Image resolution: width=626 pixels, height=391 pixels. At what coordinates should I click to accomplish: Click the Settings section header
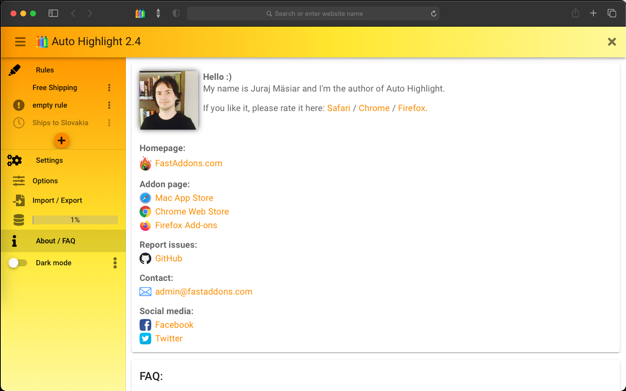coord(49,160)
